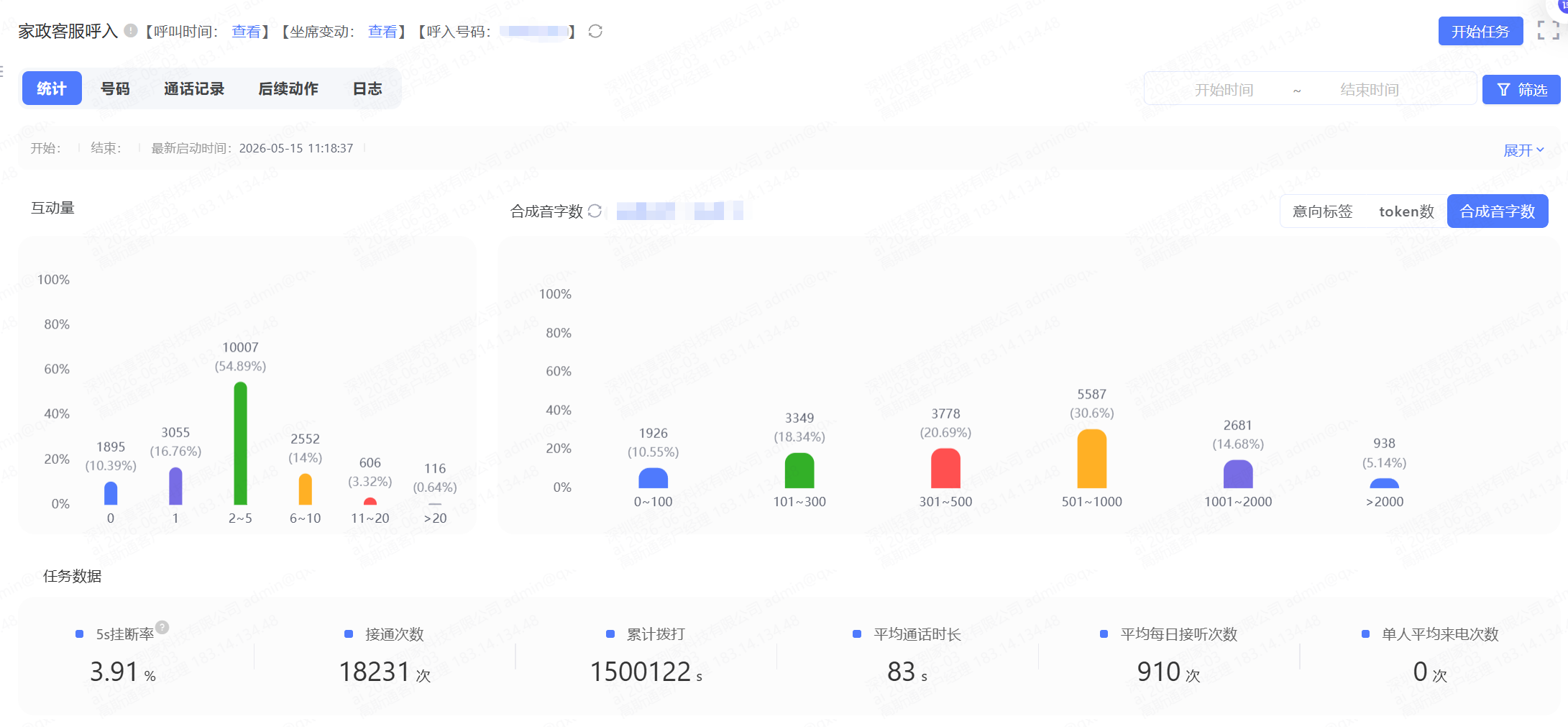
Task: Click the 开始任务 button
Action: [1480, 31]
